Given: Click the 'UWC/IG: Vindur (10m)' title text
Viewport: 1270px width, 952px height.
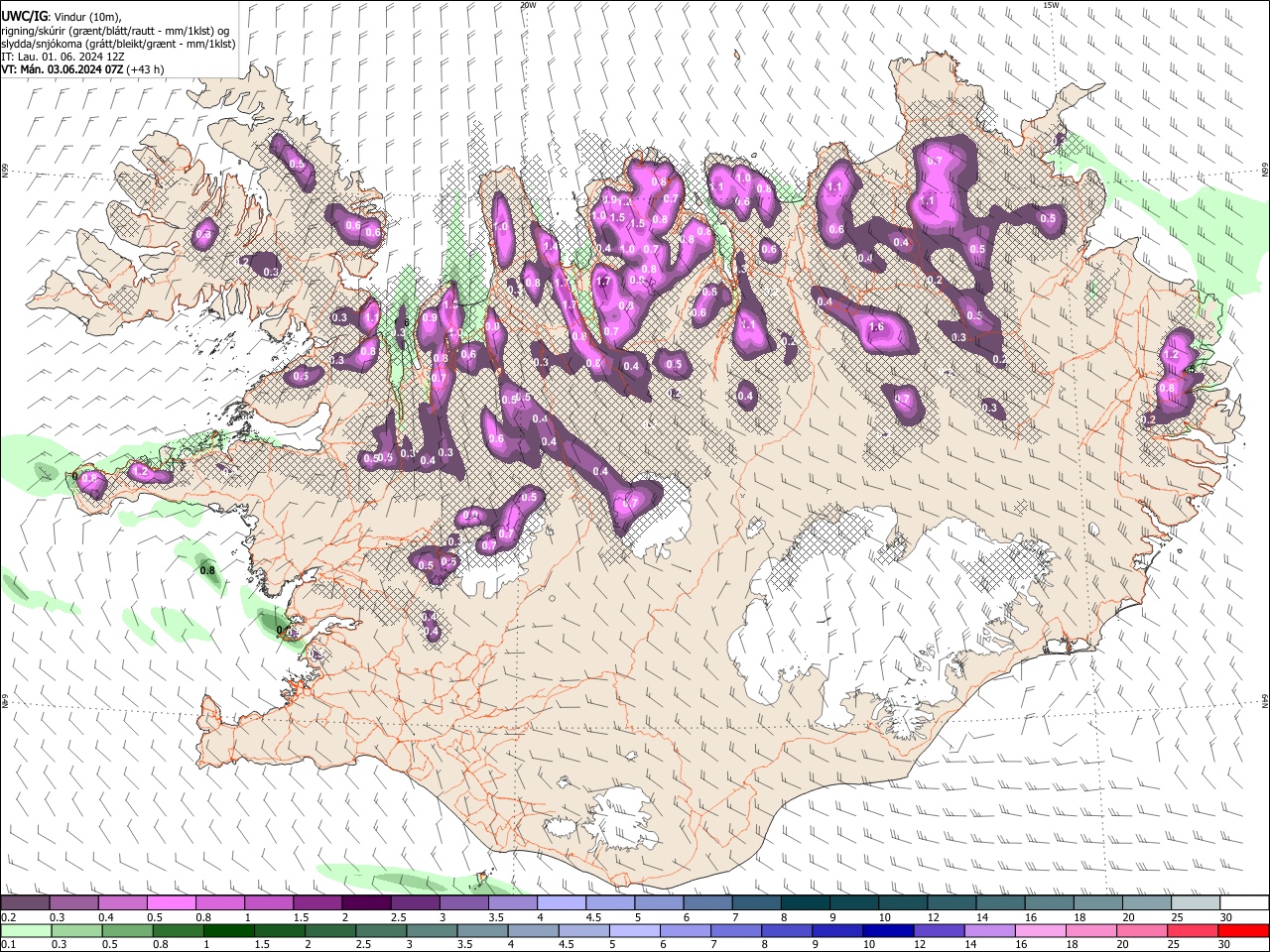Looking at the screenshot, I should (x=62, y=17).
